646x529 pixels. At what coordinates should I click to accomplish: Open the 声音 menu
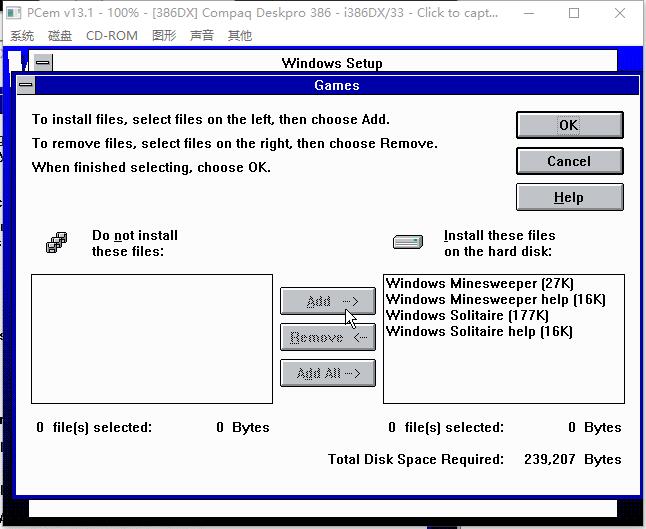[x=202, y=36]
